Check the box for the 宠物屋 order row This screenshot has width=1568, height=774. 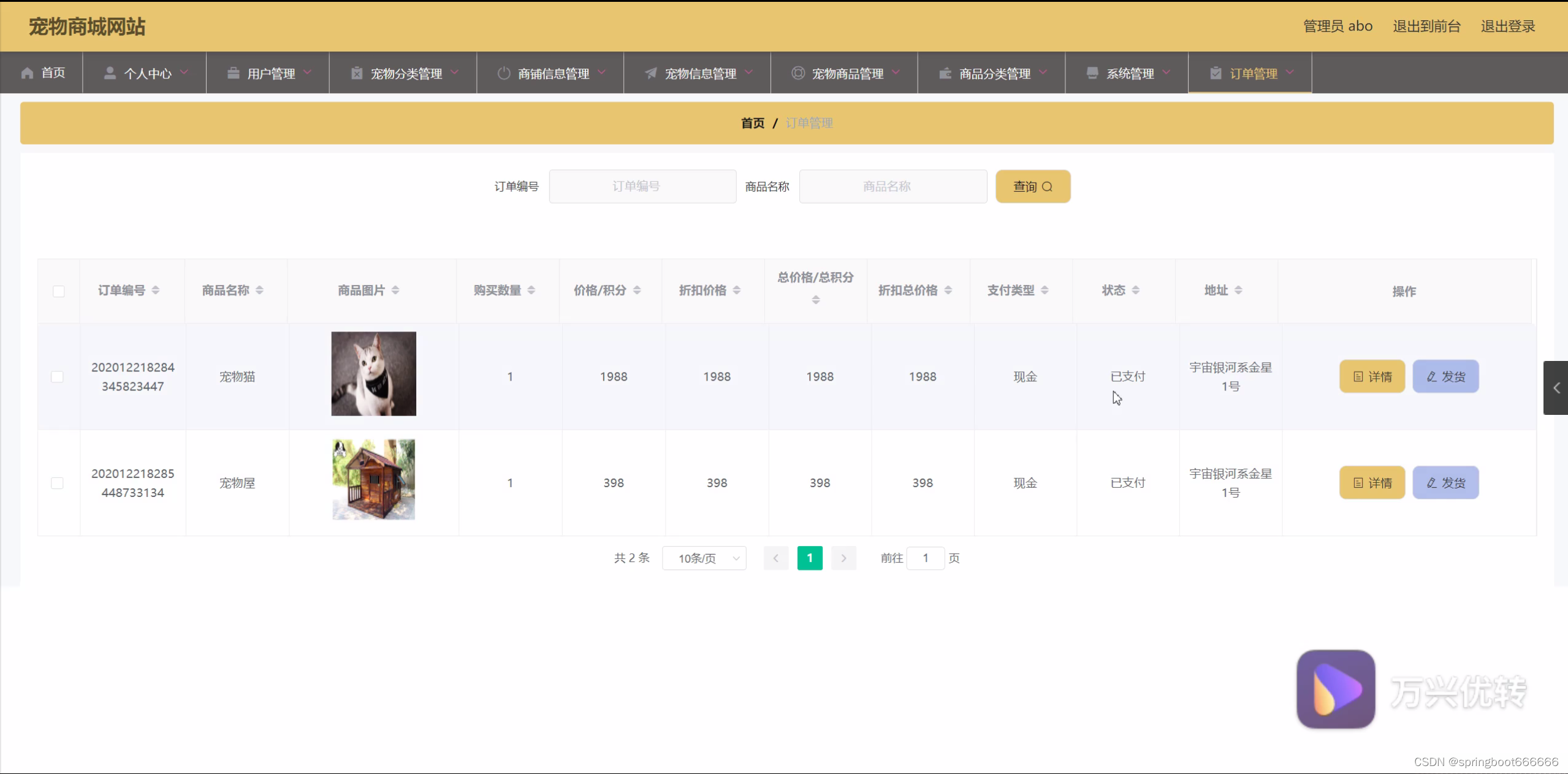click(57, 484)
